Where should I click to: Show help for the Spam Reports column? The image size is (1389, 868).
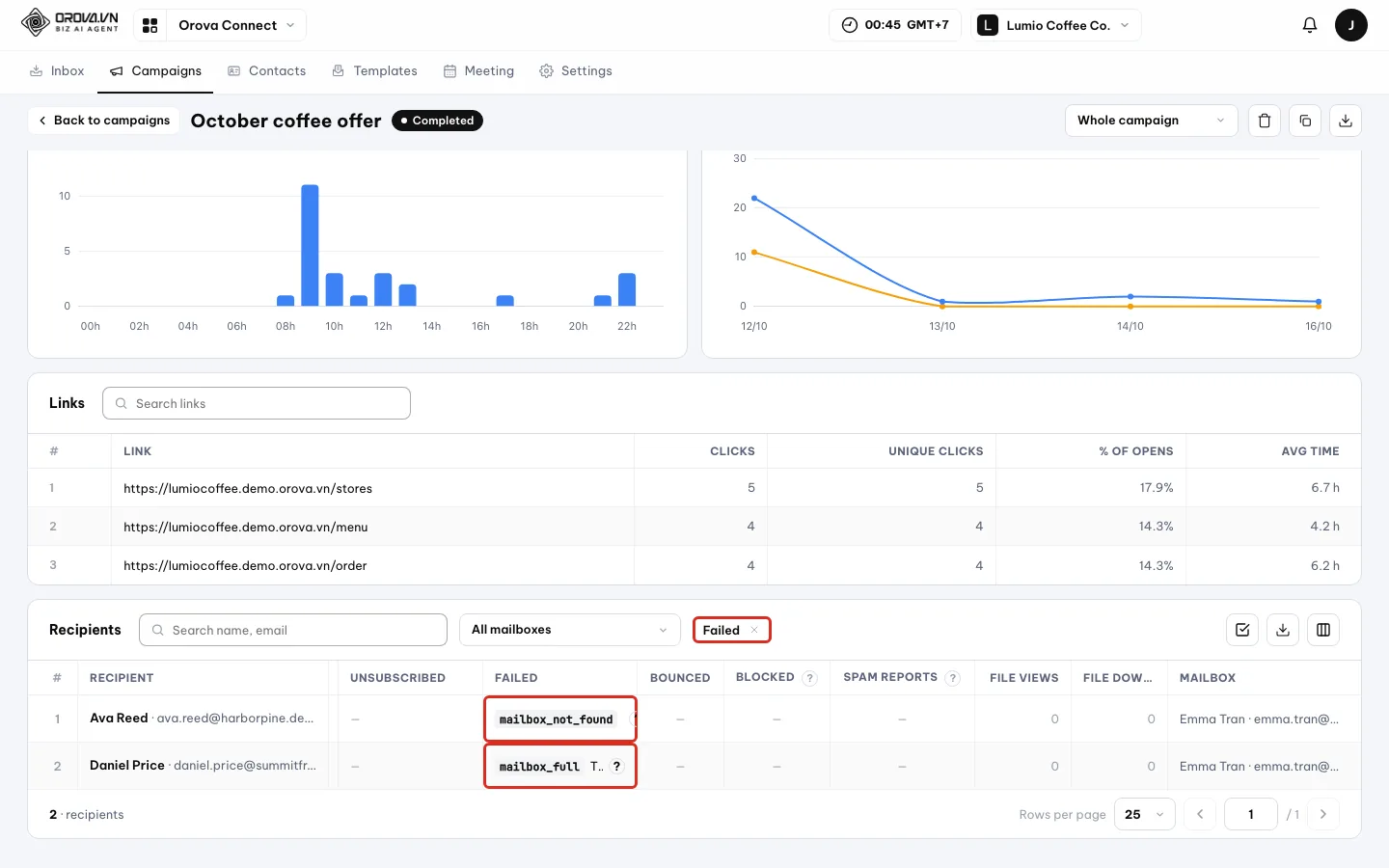coord(953,678)
